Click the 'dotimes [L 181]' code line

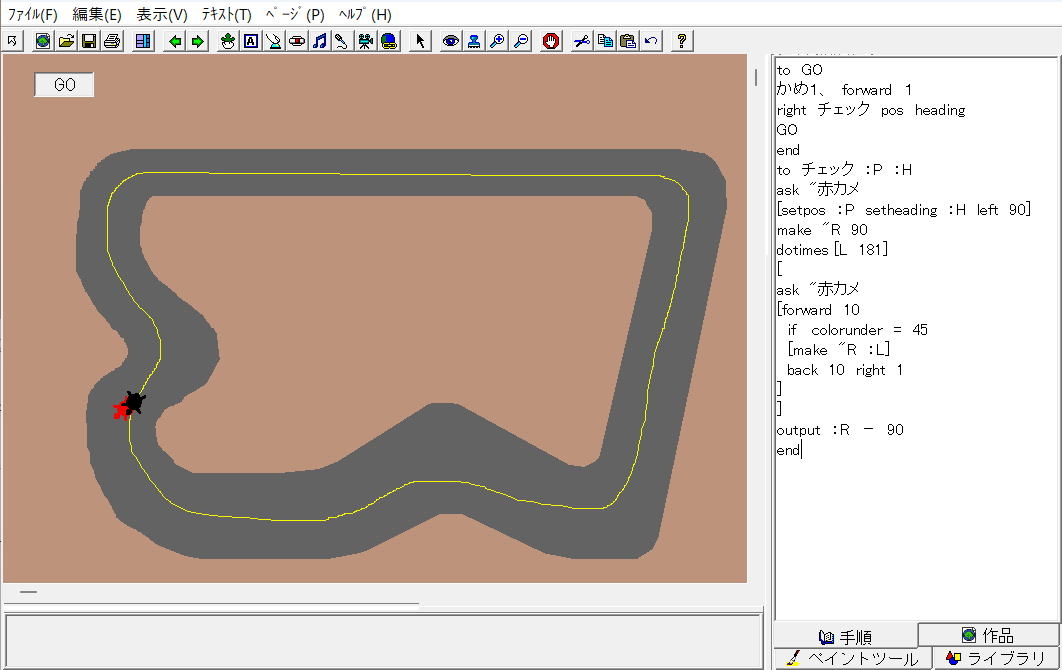tap(832, 250)
